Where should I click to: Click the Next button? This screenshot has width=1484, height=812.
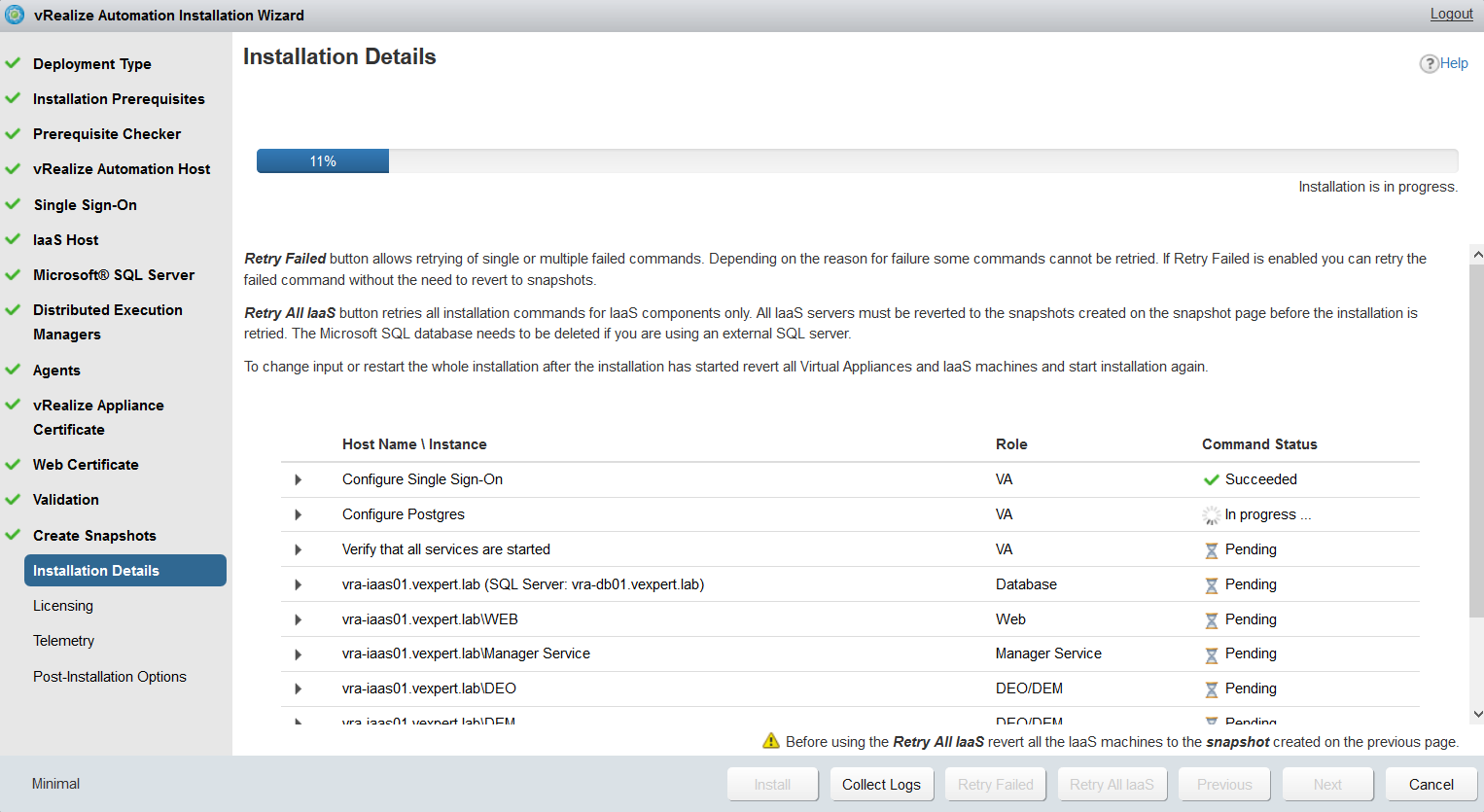coord(1327,784)
